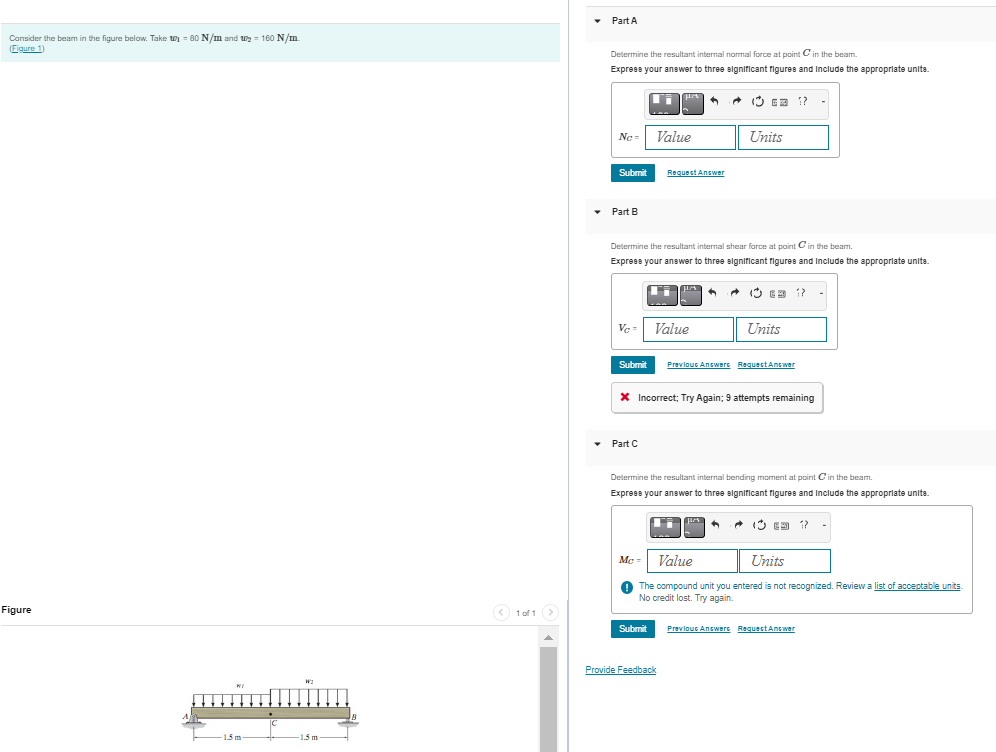
Task: Open units symbols palette in Part B
Action: tap(690, 295)
